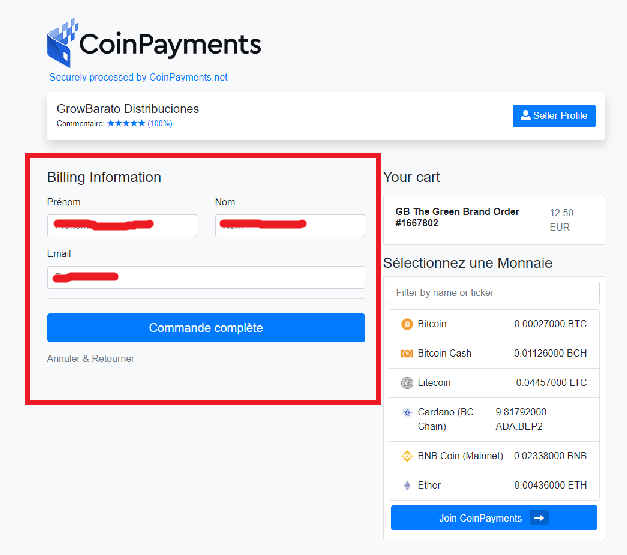Click the Annuler & Retourner link

pos(90,359)
